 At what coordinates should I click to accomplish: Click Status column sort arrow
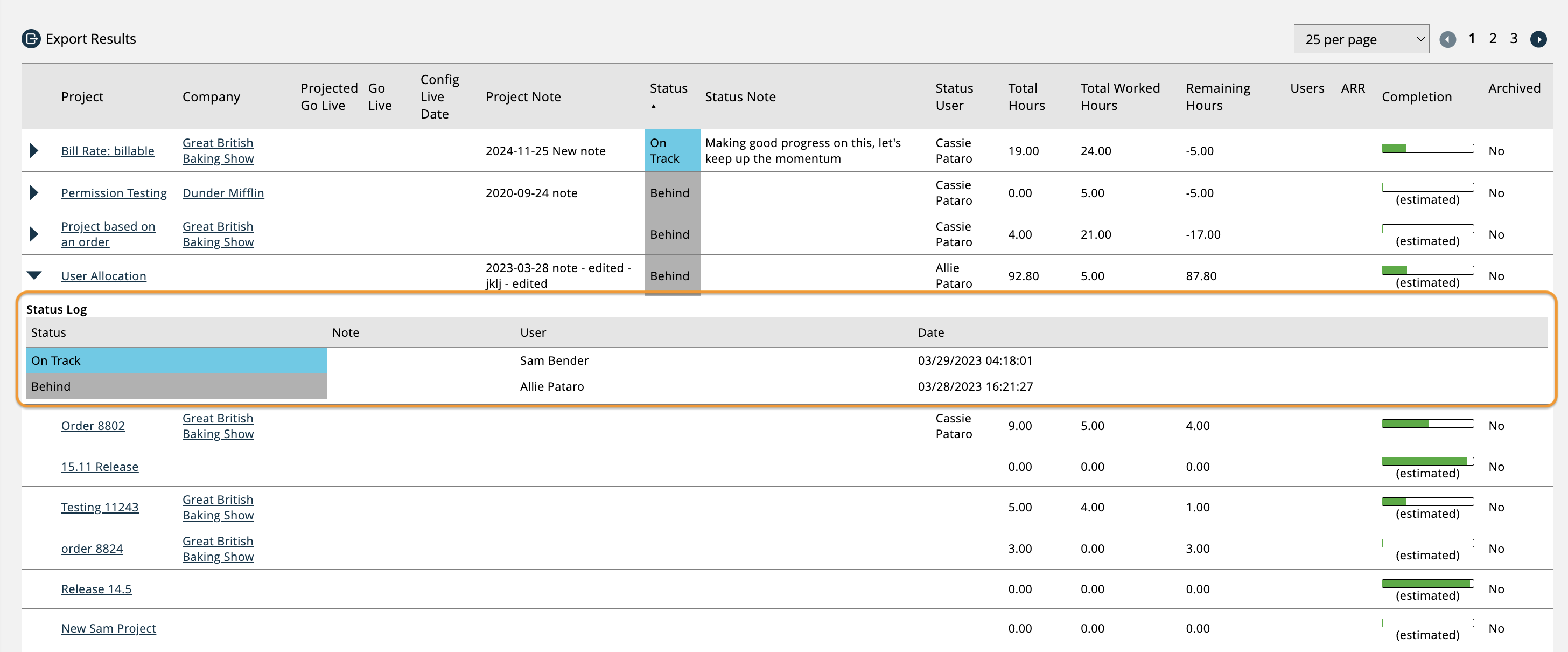[x=653, y=106]
